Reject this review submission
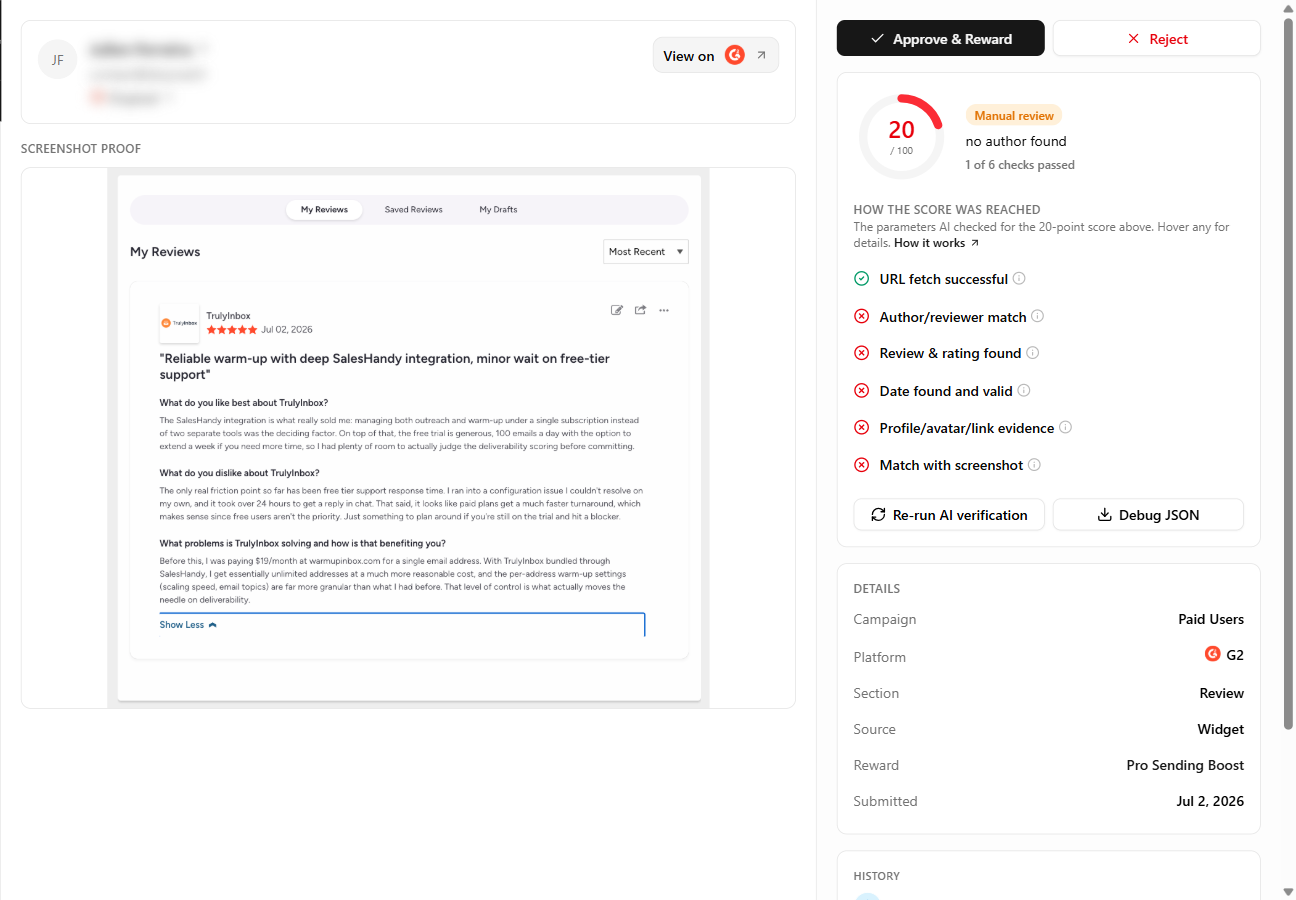This screenshot has height=900, width=1296. (x=1157, y=39)
